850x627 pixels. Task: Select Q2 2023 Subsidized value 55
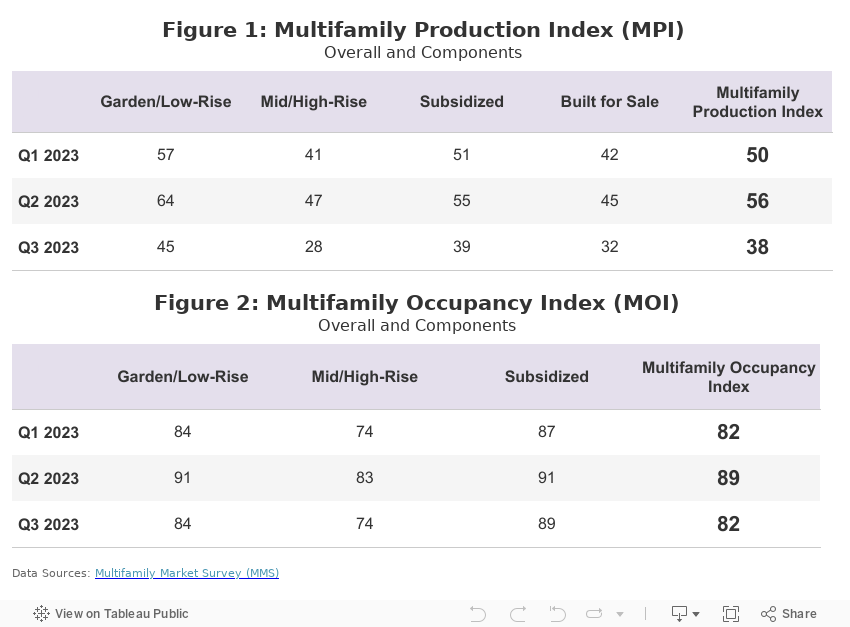[462, 201]
